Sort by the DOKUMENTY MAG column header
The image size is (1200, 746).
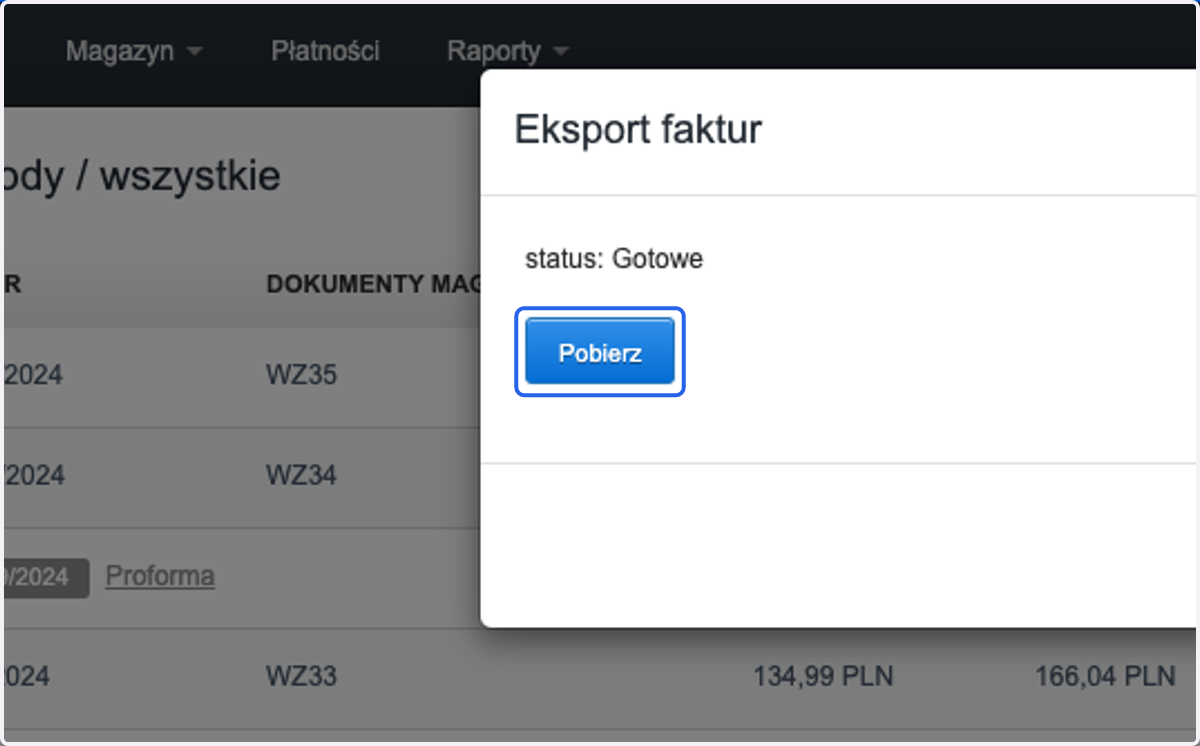372,284
